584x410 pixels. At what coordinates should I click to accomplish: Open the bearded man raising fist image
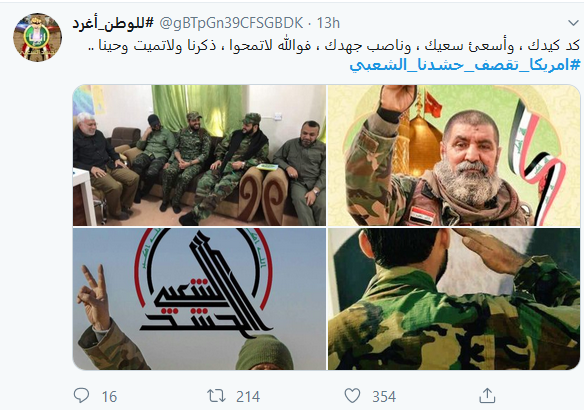tap(454, 155)
